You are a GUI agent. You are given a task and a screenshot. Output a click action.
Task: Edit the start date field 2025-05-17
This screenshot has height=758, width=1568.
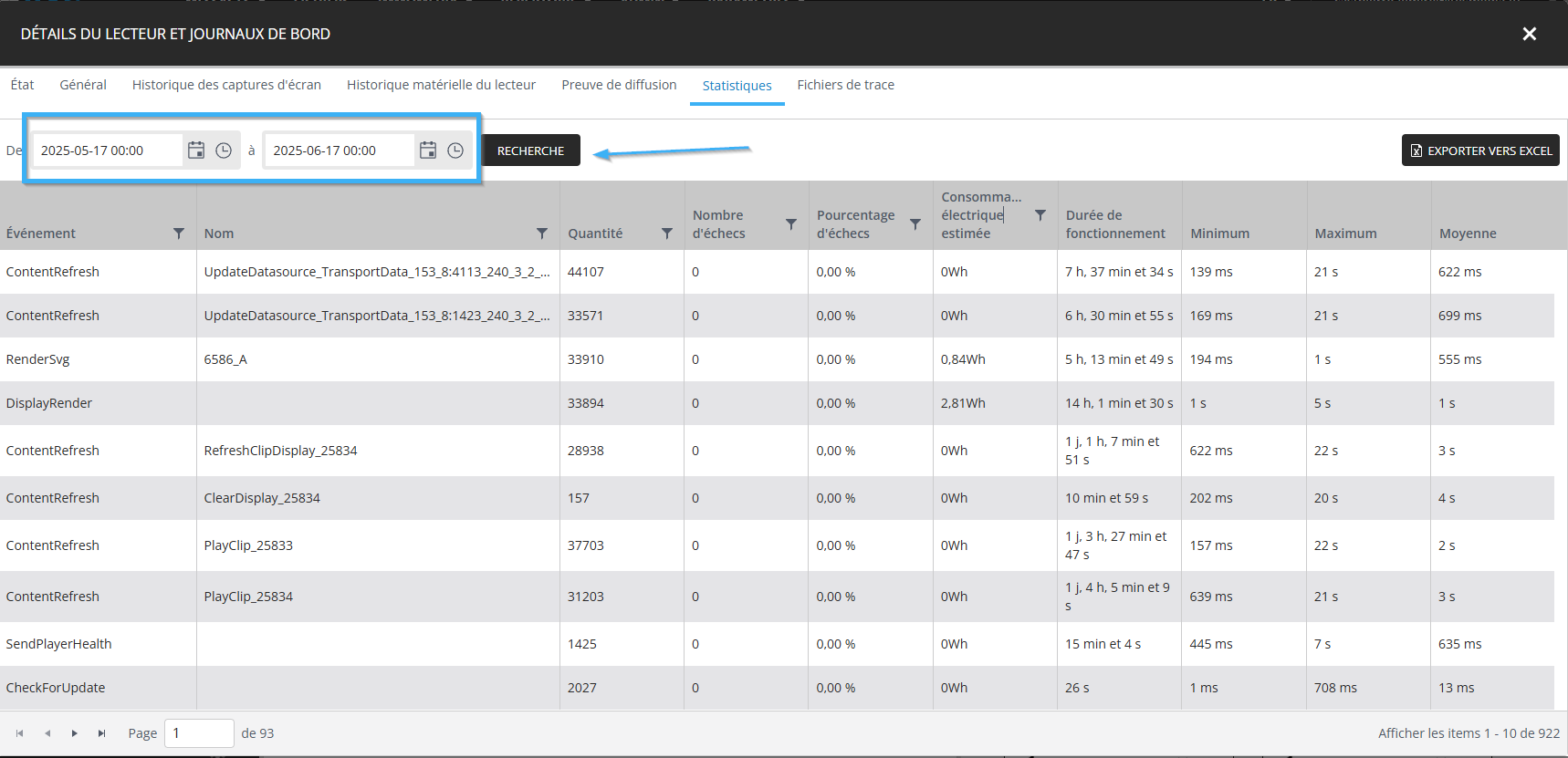[x=107, y=151]
